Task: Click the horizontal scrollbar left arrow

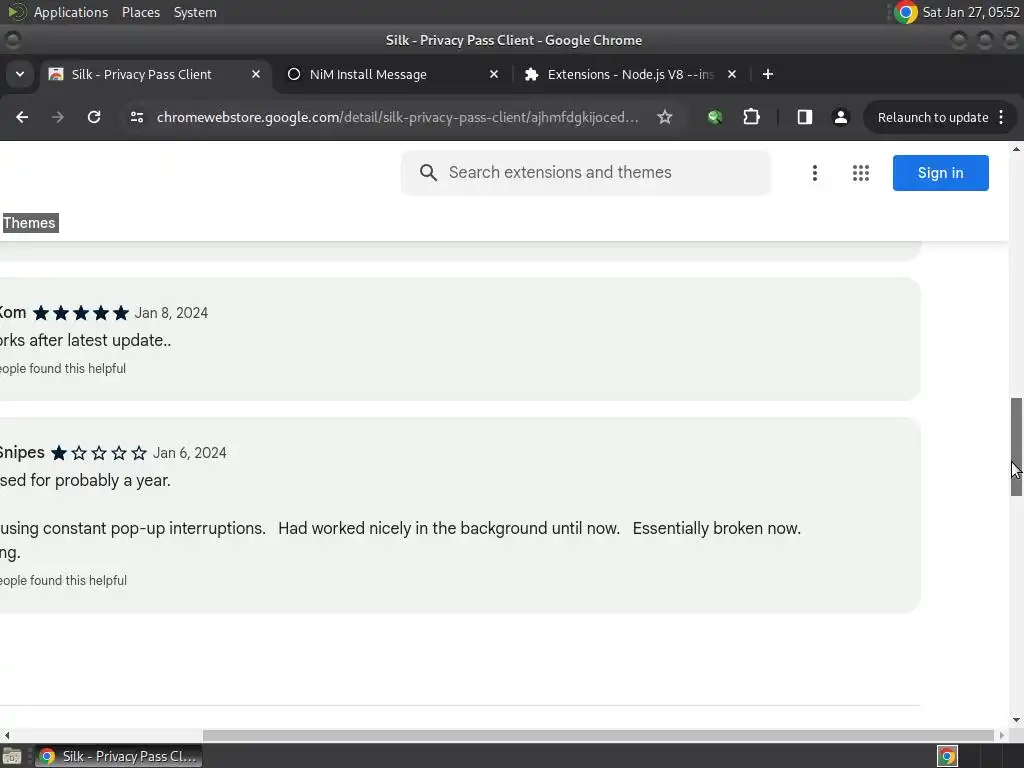Action: tap(7, 735)
